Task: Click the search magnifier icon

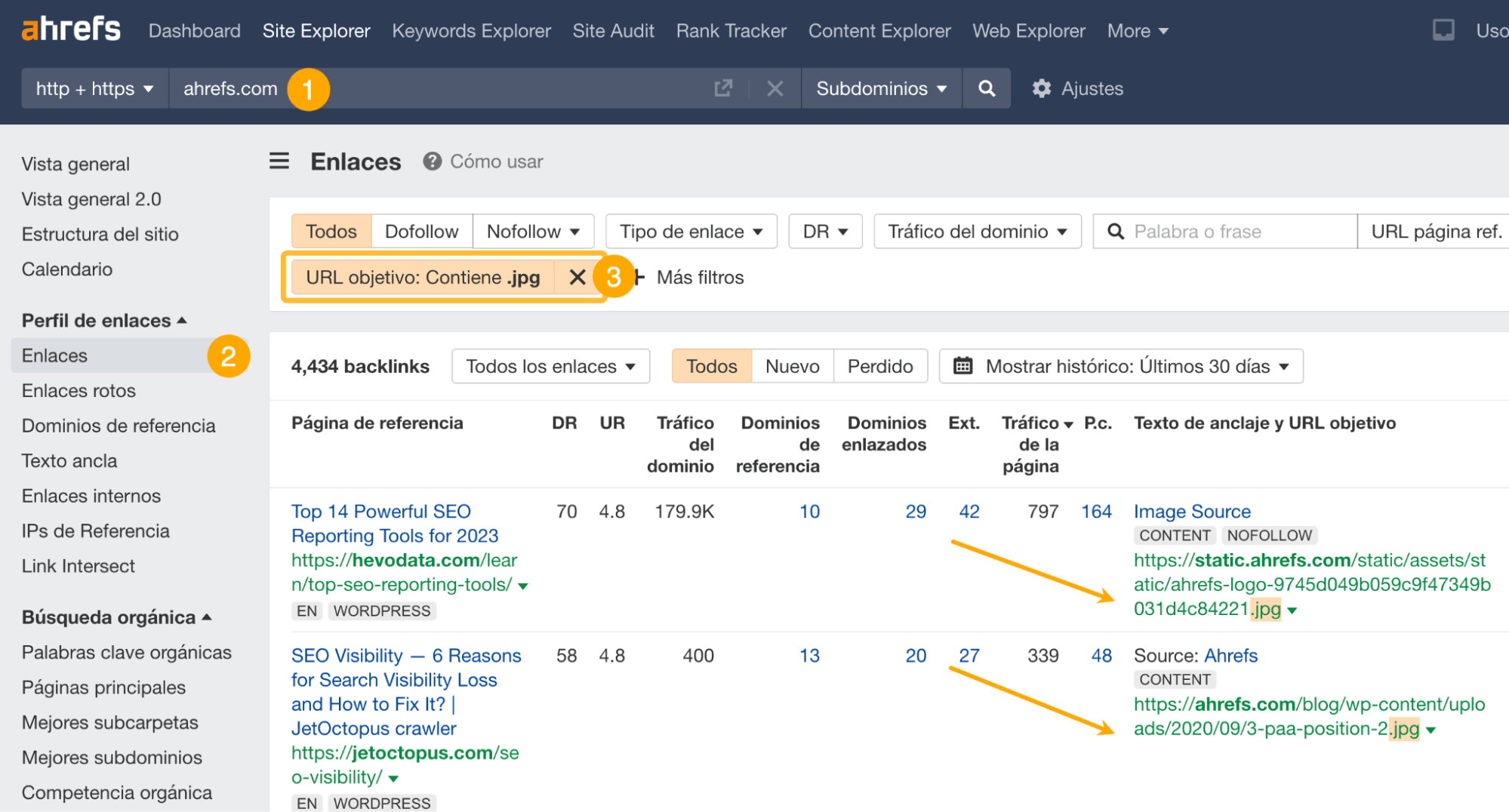Action: click(987, 88)
